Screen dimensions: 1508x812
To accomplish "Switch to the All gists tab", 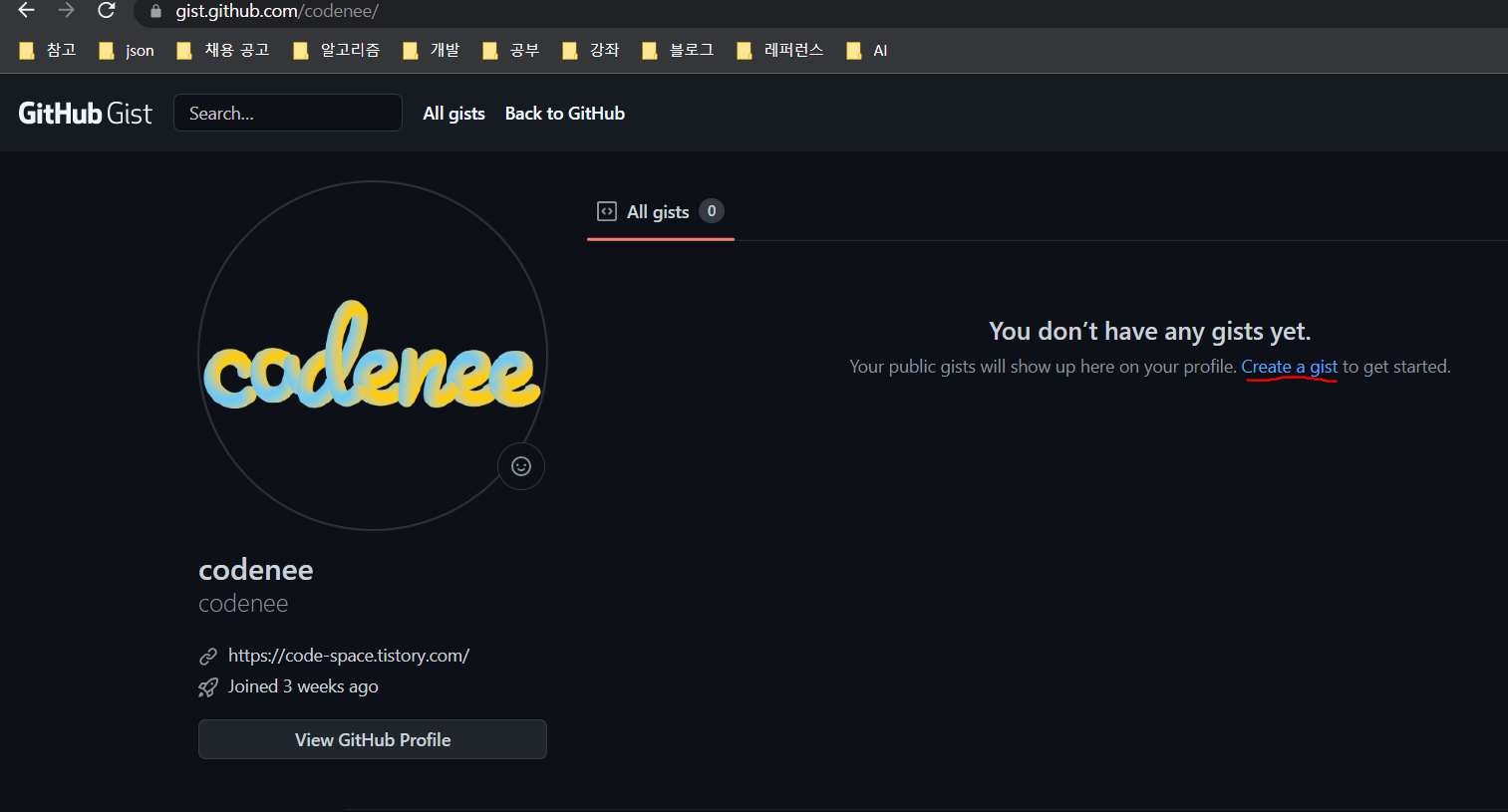I will pos(660,211).
